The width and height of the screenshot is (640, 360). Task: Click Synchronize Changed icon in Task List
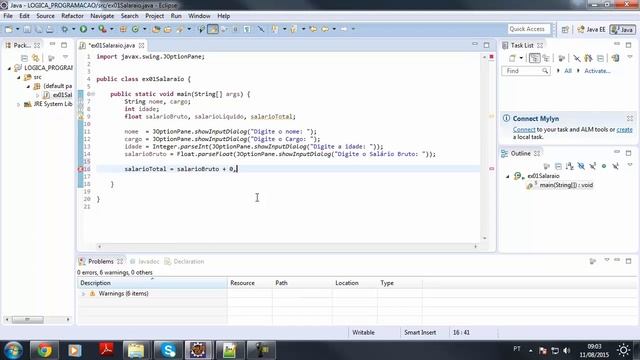(615, 58)
